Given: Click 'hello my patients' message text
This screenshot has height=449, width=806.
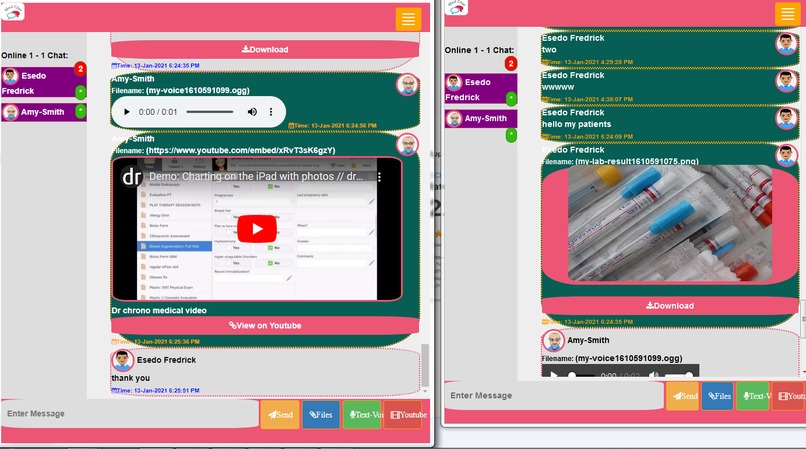Looking at the screenshot, I should (x=576, y=124).
